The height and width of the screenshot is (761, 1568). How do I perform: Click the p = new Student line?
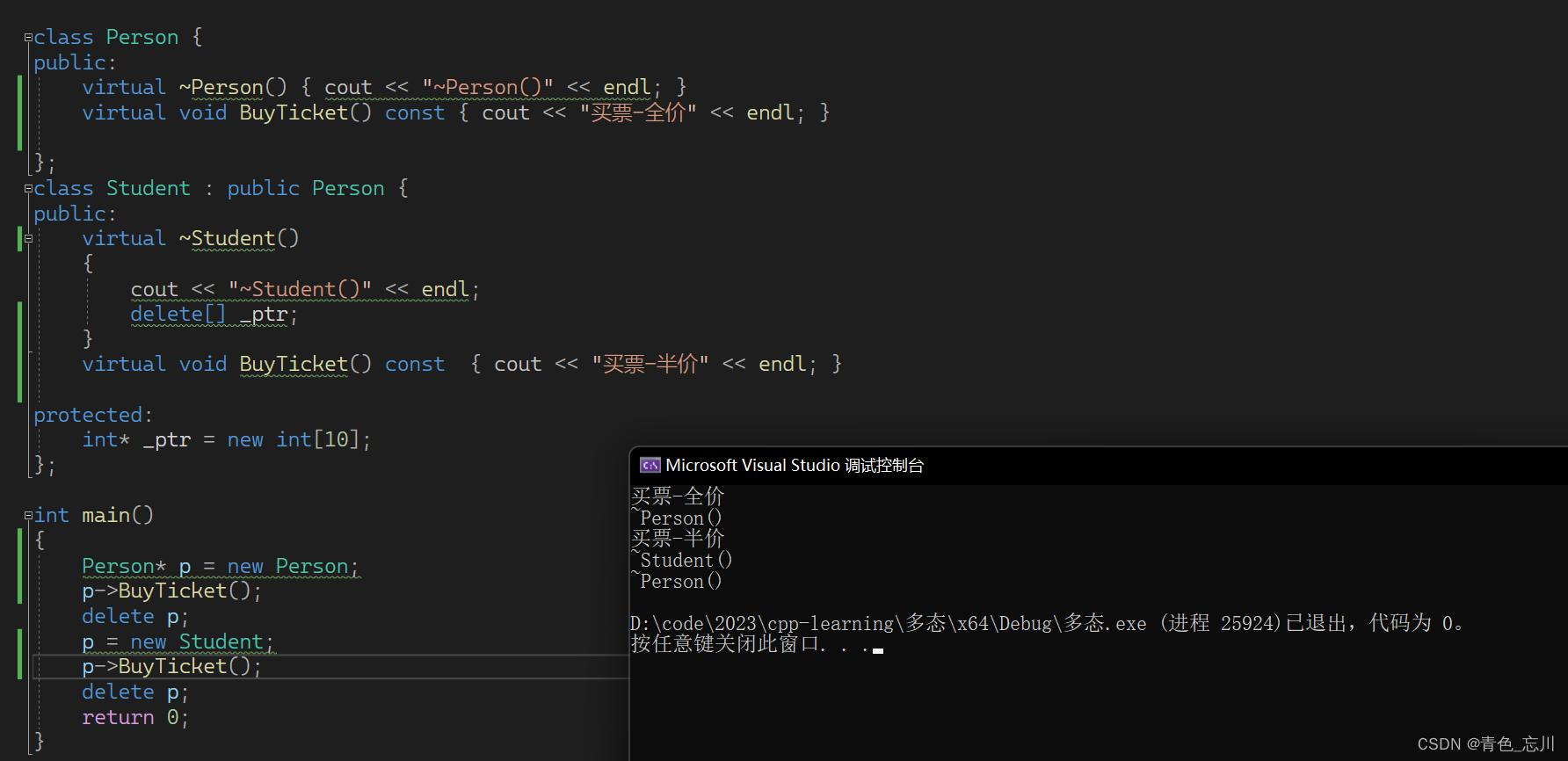coord(178,641)
